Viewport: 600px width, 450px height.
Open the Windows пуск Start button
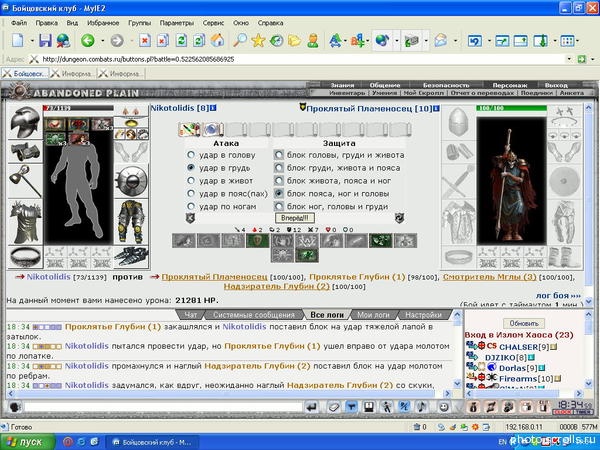coord(28,442)
